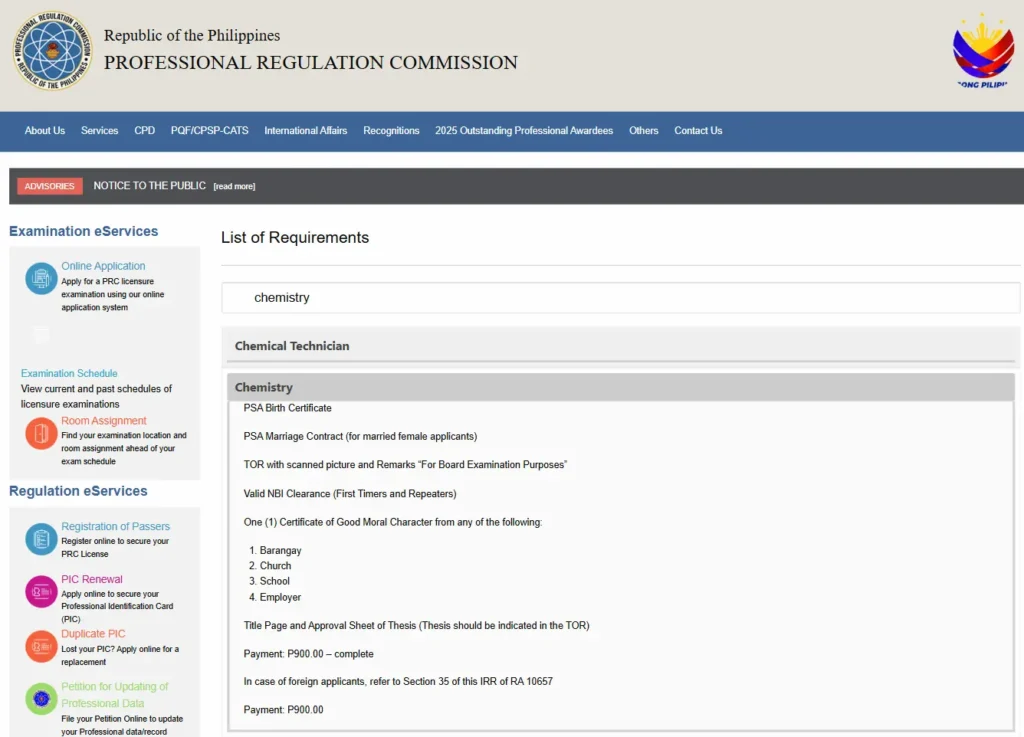Click the Online Application link
1024x737 pixels.
click(103, 266)
